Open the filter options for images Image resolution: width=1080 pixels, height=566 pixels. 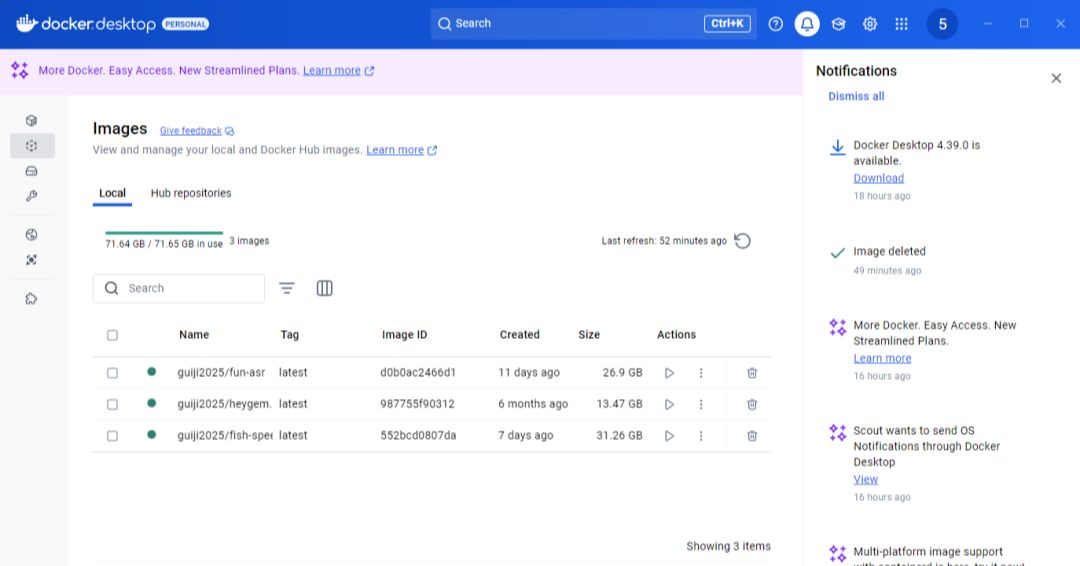point(287,288)
